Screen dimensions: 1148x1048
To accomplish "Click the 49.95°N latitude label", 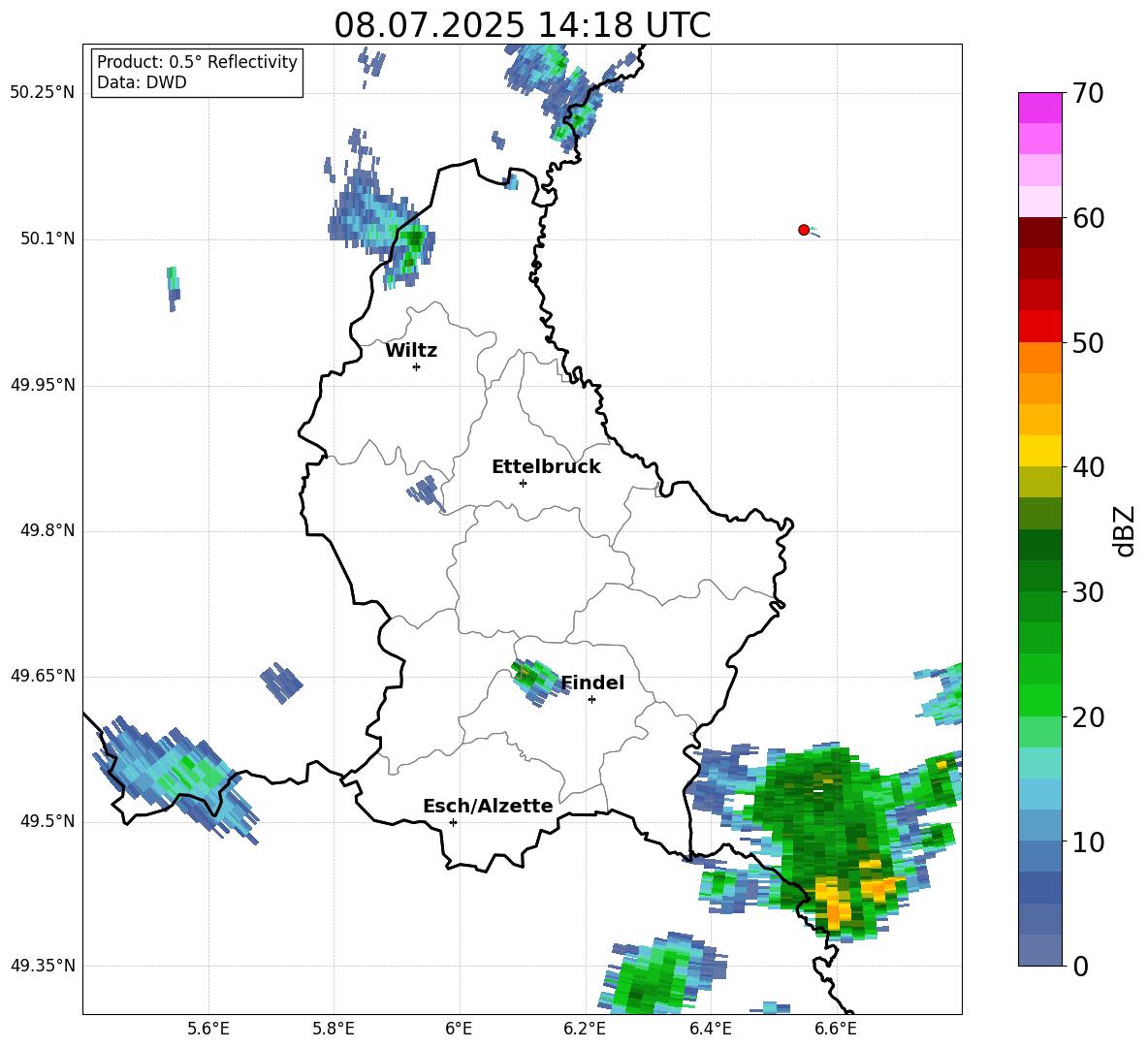I will (x=43, y=385).
